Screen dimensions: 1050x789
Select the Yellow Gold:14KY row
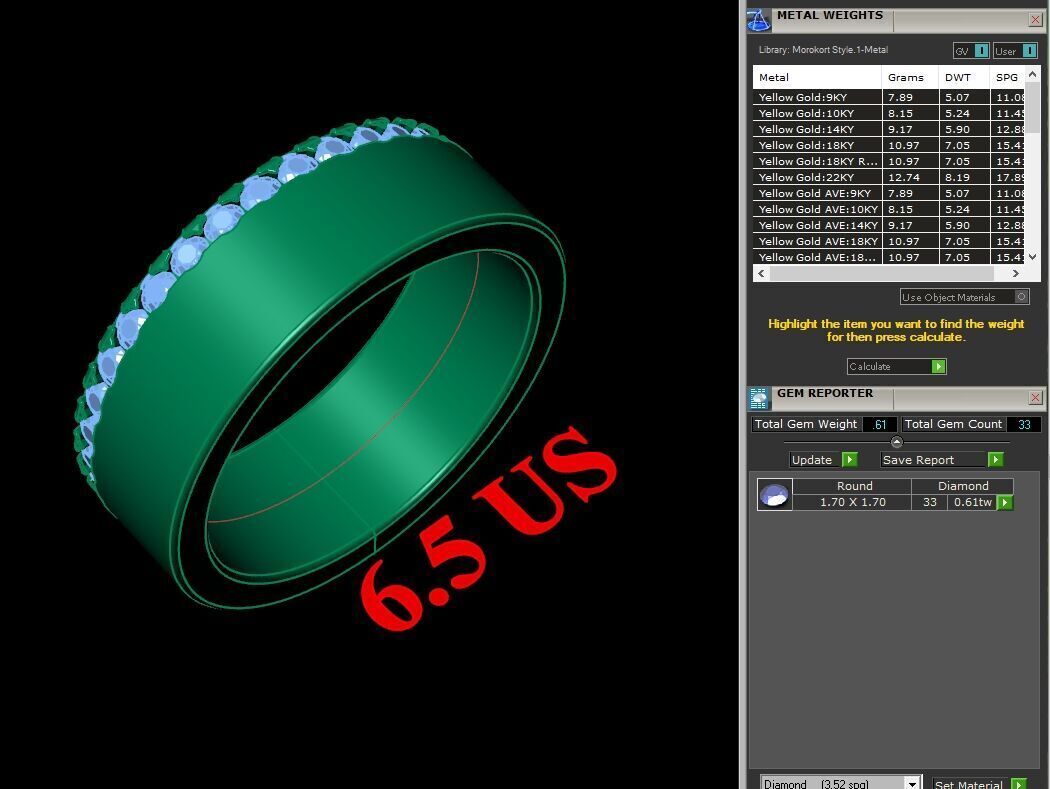(x=889, y=129)
